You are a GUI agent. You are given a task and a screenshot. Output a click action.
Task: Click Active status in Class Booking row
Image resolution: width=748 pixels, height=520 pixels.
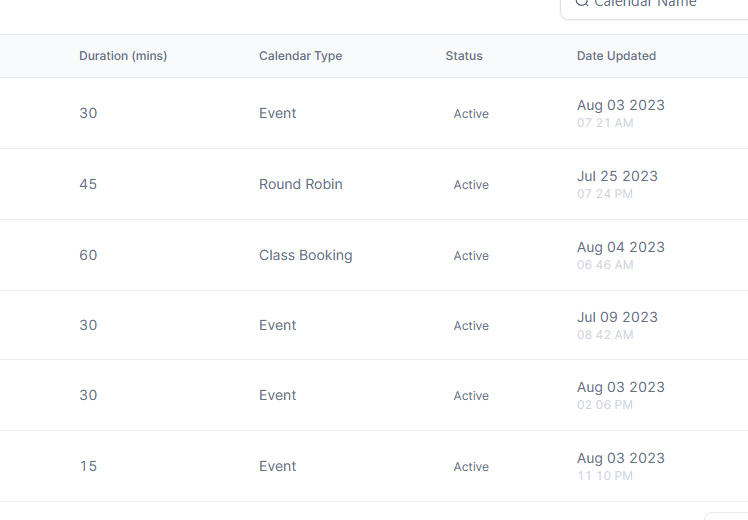(471, 256)
